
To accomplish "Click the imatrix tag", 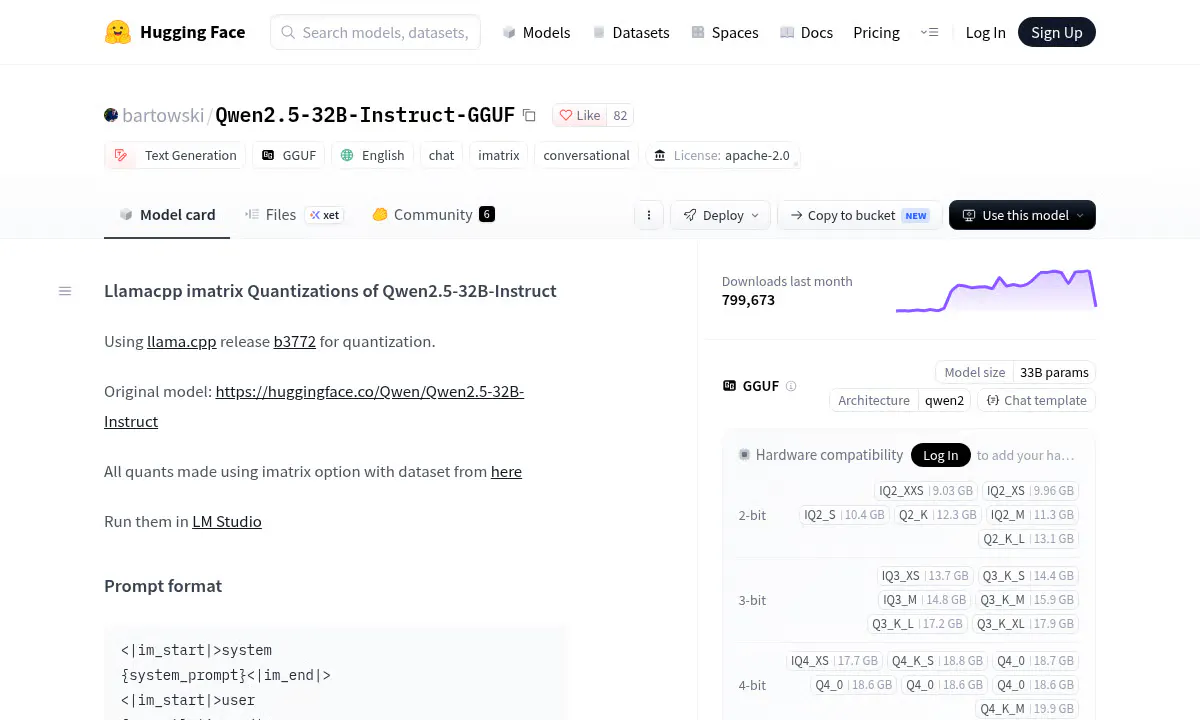I will pyautogui.click(x=498, y=155).
